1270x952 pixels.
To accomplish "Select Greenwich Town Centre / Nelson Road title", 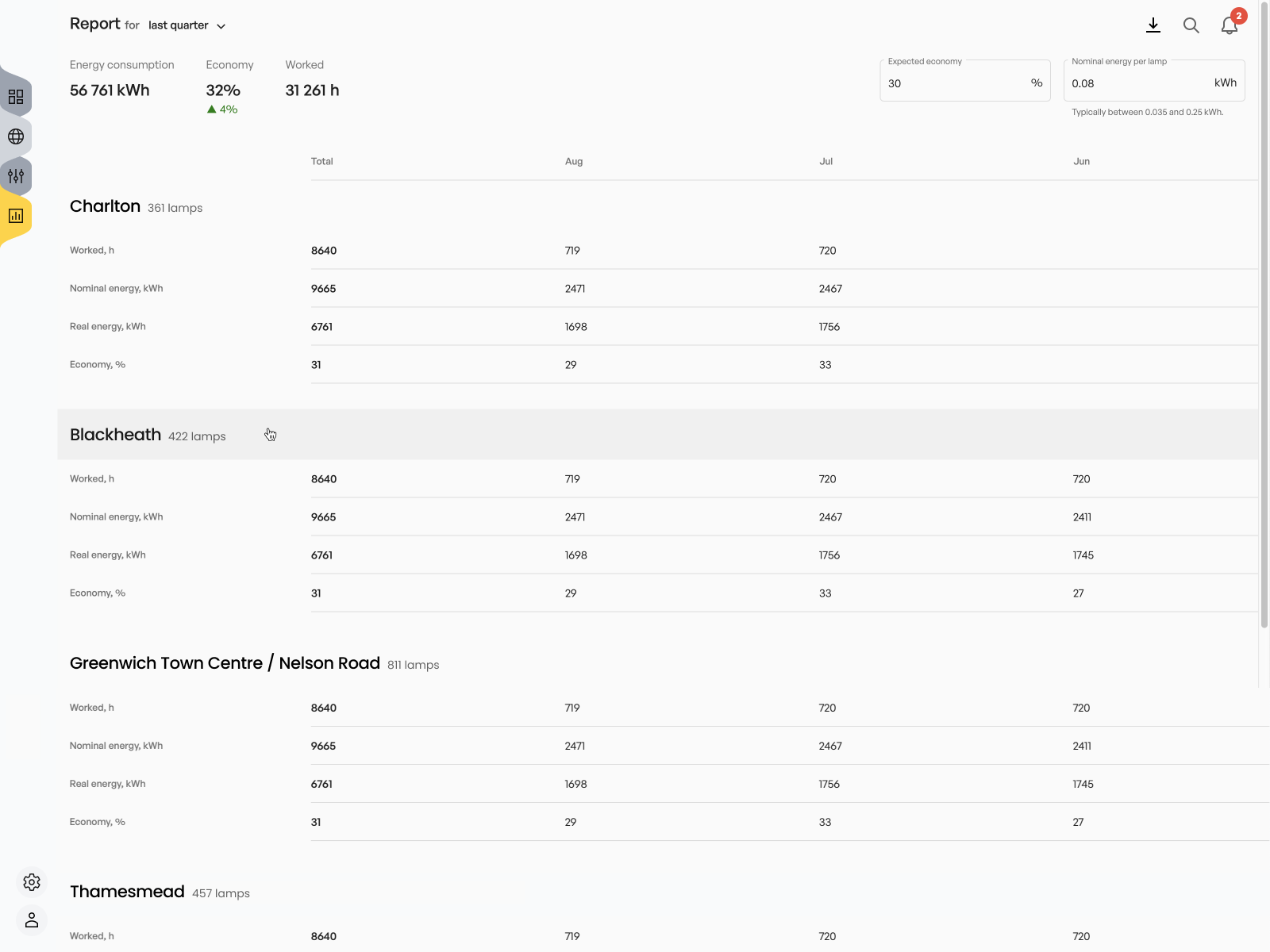I will [225, 662].
